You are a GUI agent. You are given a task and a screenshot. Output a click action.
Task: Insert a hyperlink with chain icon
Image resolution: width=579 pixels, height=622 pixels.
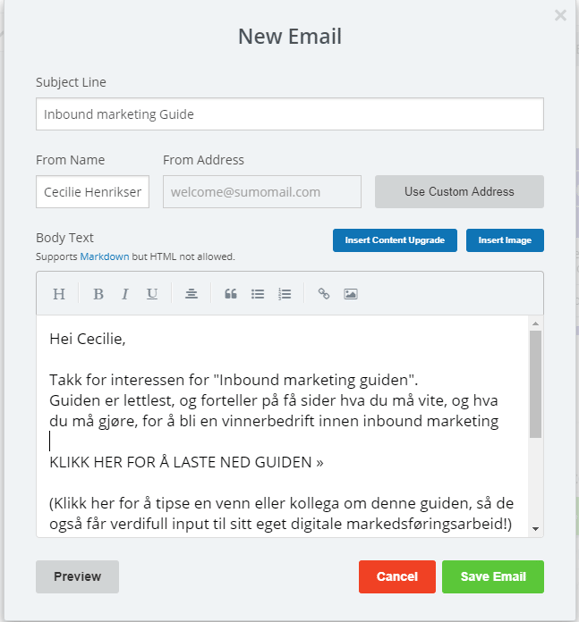324,294
